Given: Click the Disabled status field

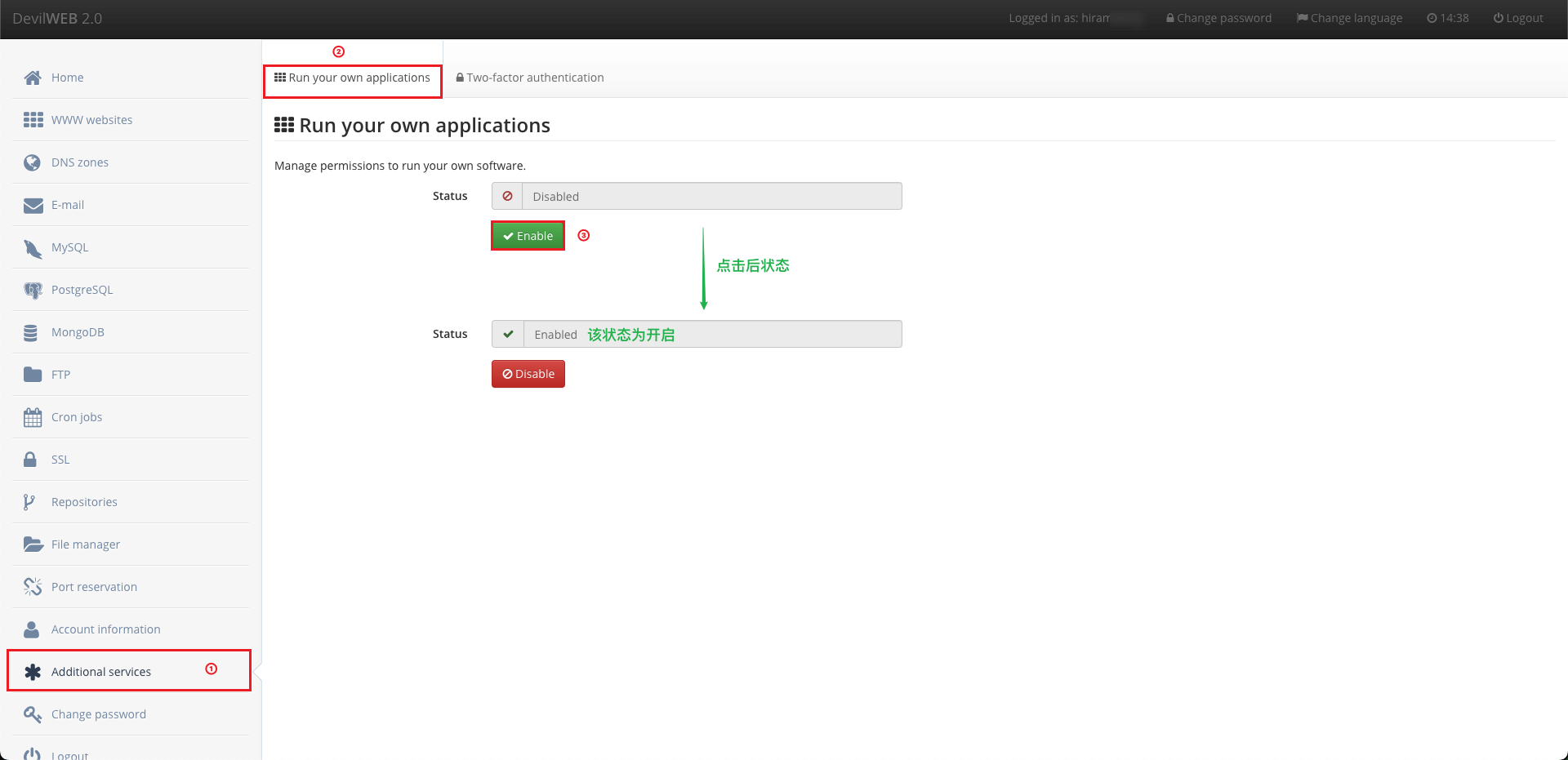Looking at the screenshot, I should [x=710, y=197].
